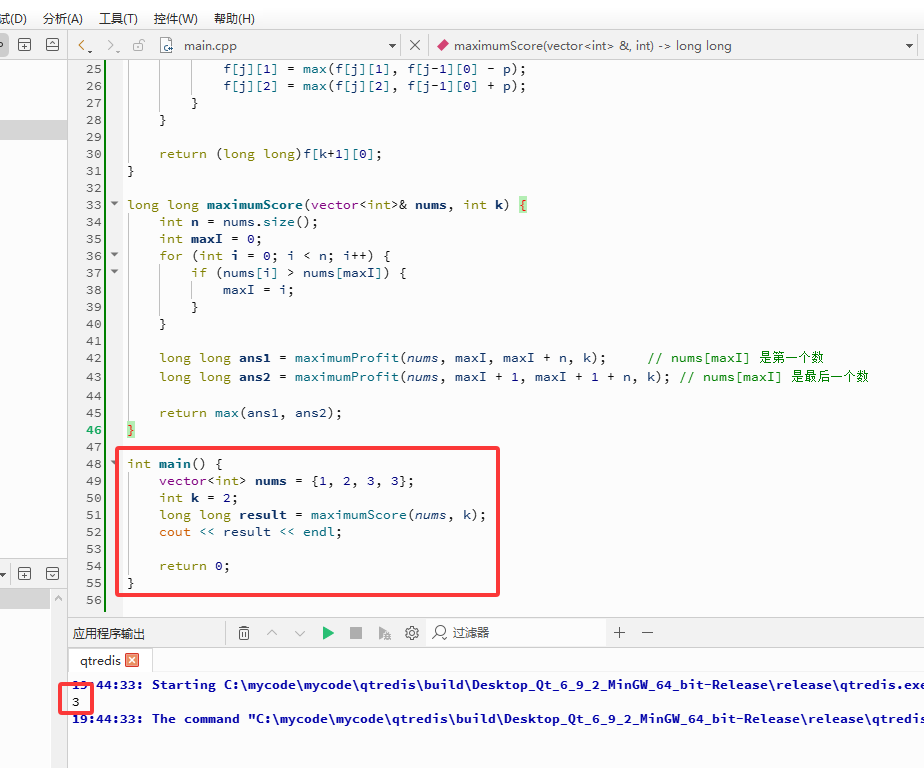Viewport: 924px width, 768px height.
Task: Close the lower sidebar panel
Action: point(52,573)
